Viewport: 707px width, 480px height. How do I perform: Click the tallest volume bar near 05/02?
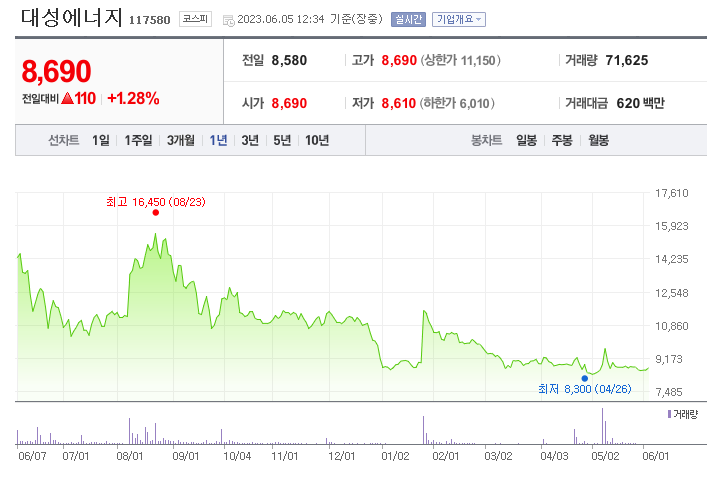click(602, 426)
